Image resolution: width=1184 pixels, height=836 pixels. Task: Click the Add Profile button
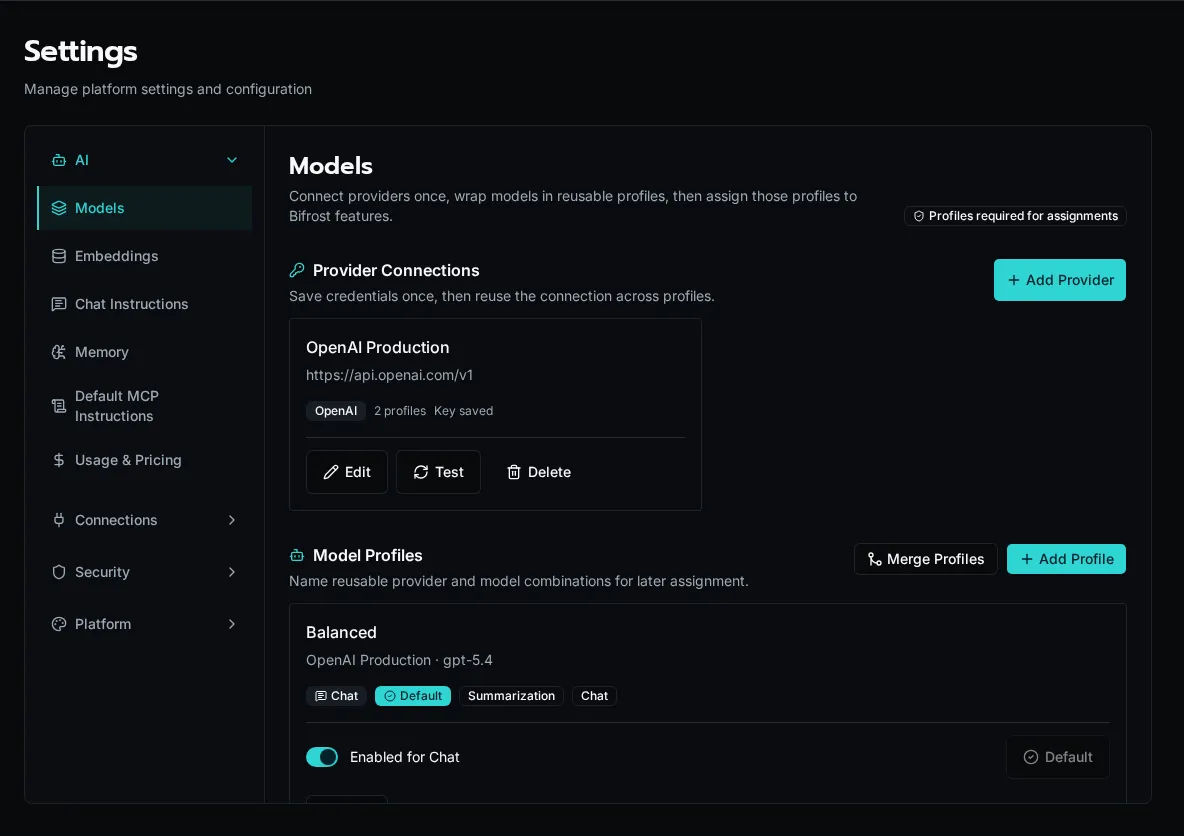click(1066, 559)
